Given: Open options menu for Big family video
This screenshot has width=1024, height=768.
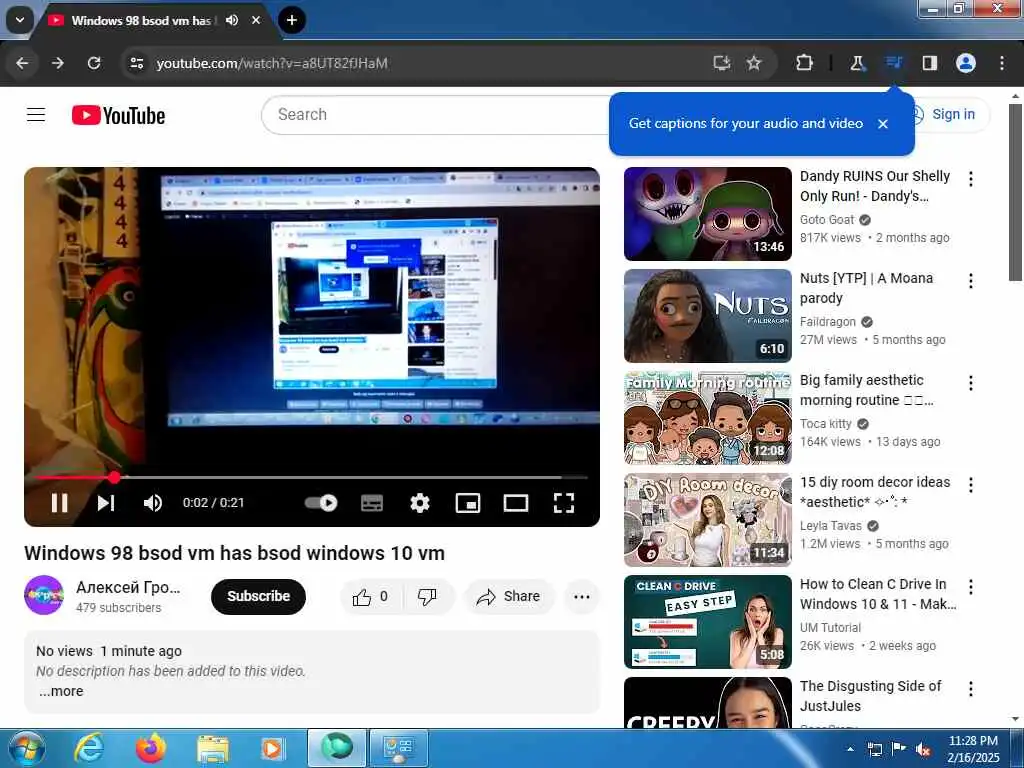Looking at the screenshot, I should pyautogui.click(x=971, y=383).
